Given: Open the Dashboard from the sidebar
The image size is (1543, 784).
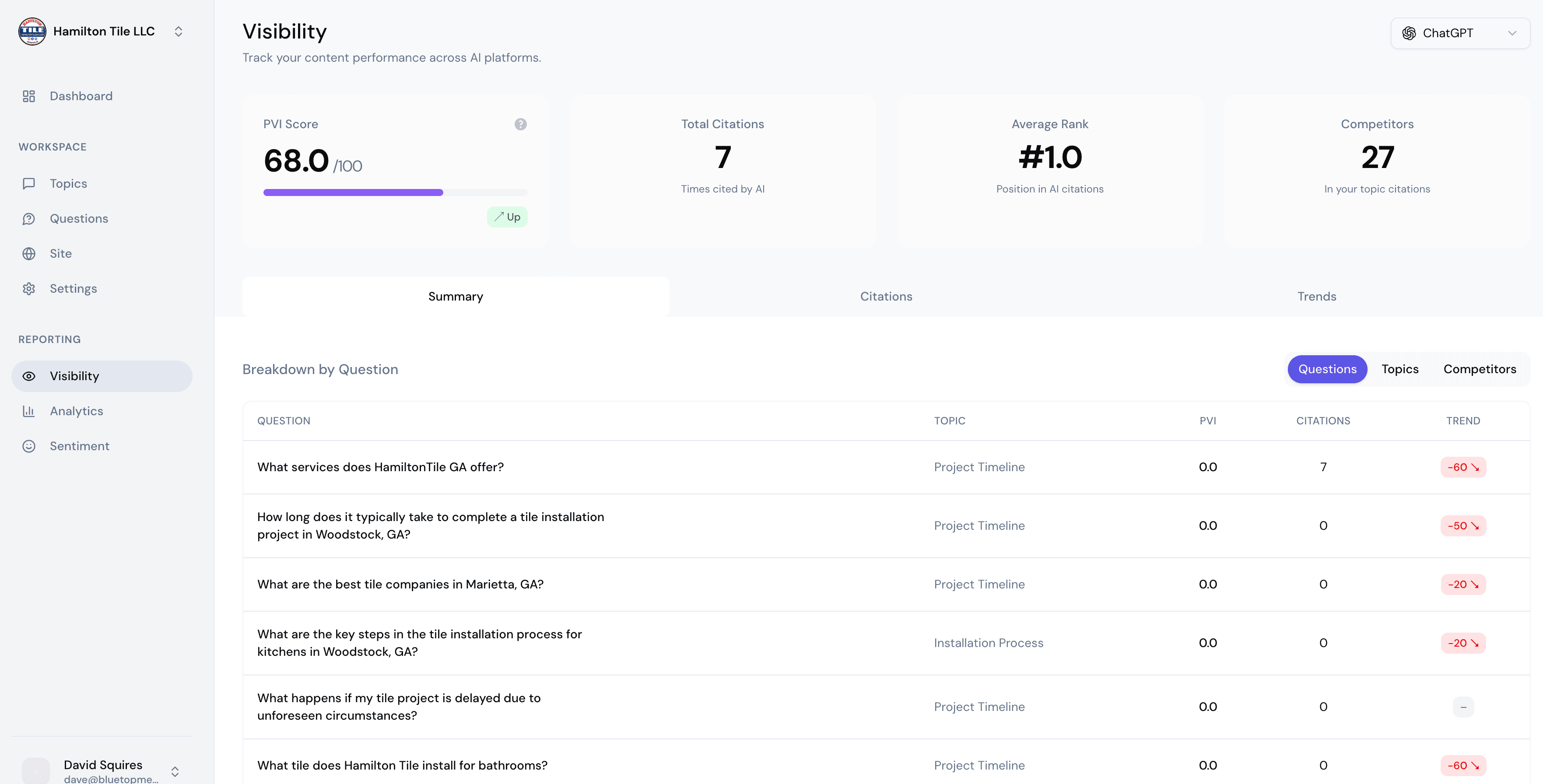Looking at the screenshot, I should click(81, 96).
